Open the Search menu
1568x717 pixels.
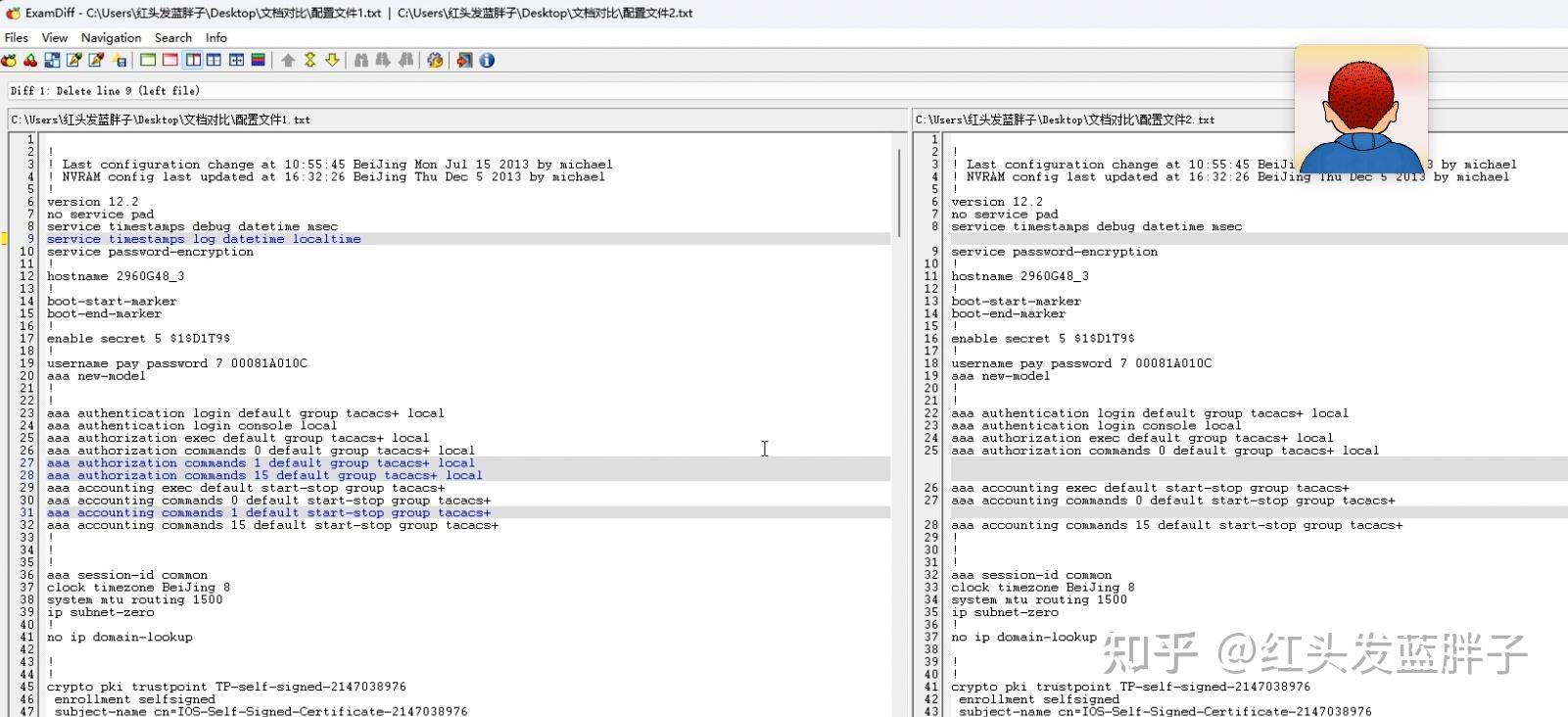click(173, 38)
